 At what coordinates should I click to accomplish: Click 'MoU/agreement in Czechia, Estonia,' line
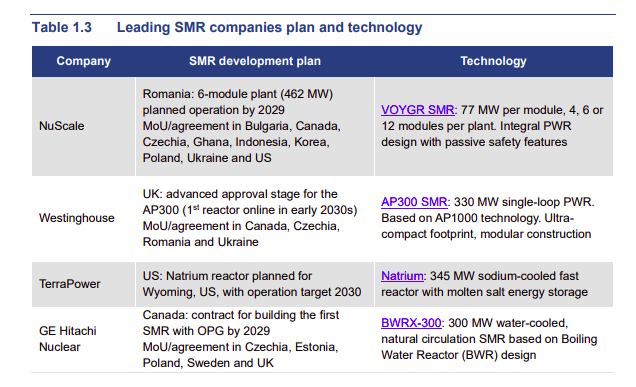(x=240, y=347)
